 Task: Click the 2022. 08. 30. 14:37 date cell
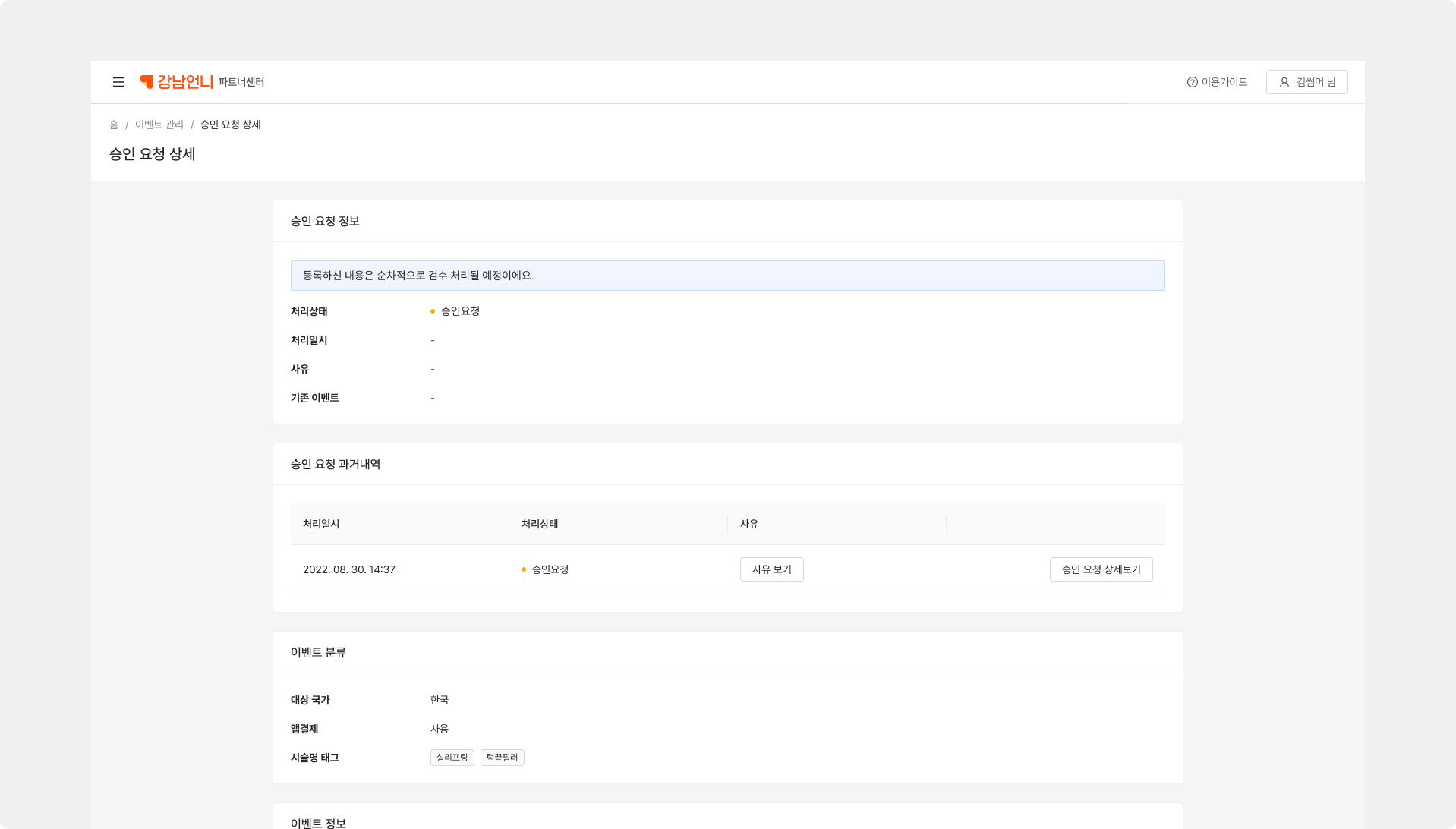click(x=349, y=569)
